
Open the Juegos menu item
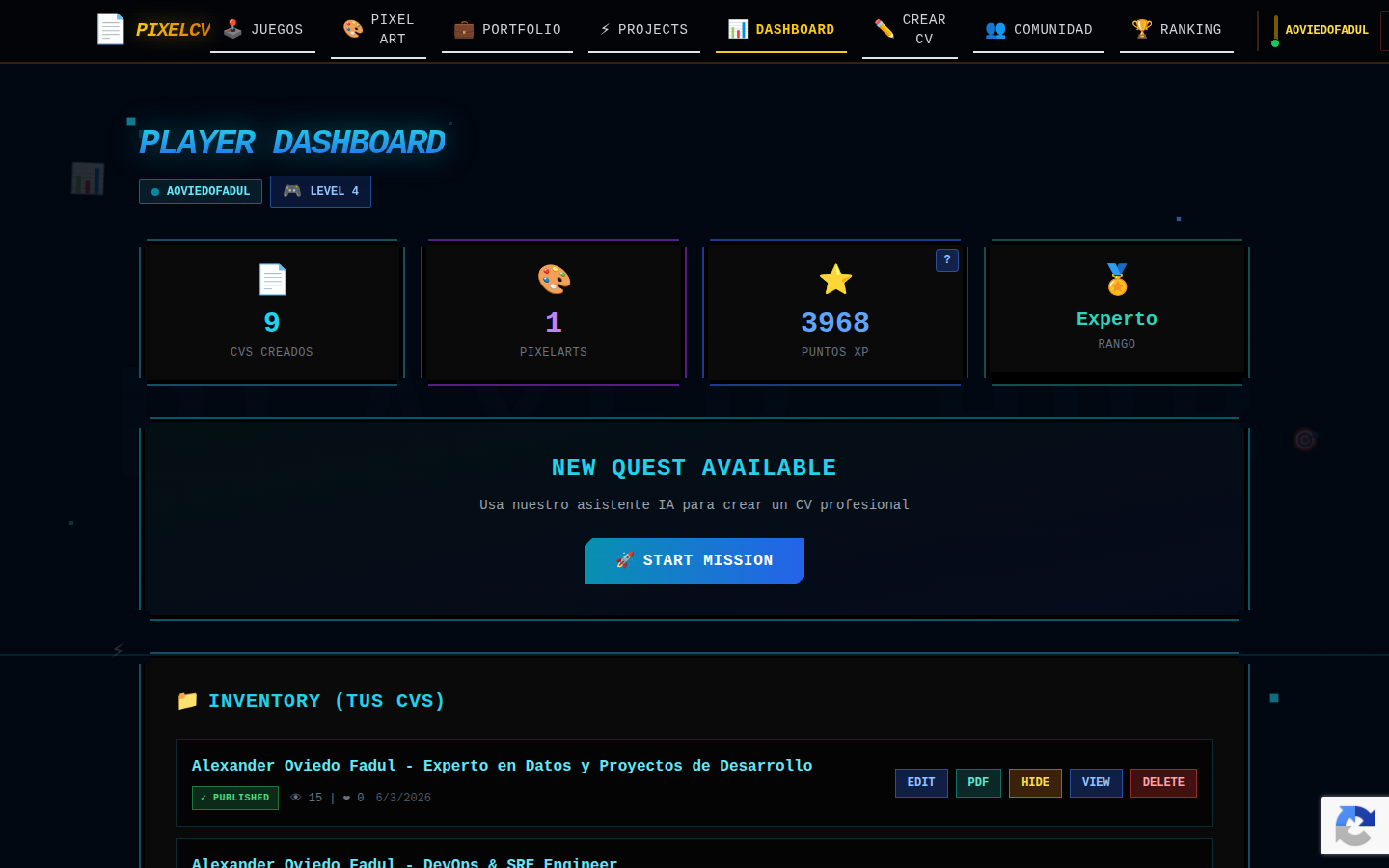pyautogui.click(x=262, y=30)
